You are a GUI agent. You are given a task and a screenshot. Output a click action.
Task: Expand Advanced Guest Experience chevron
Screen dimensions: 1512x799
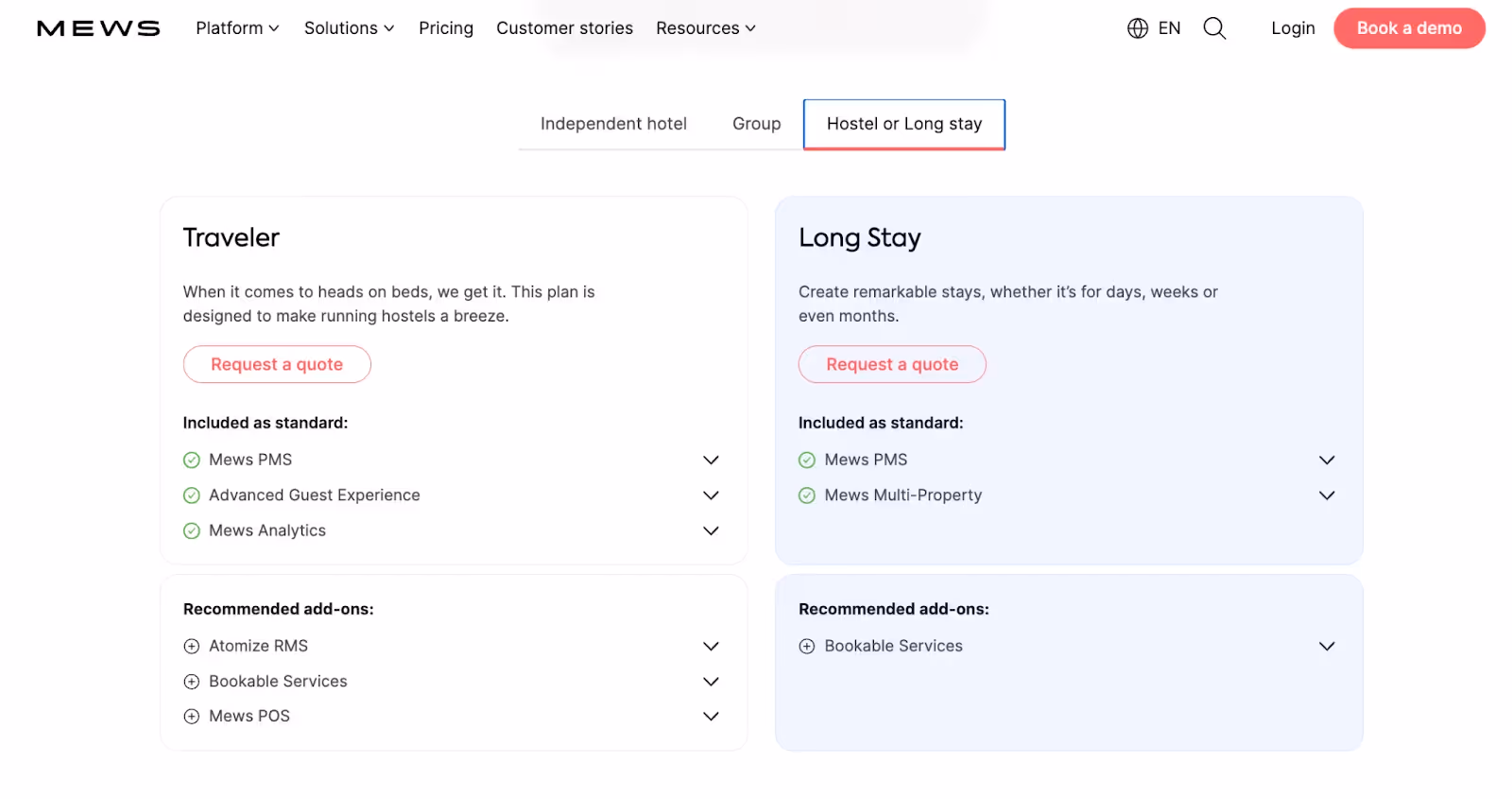712,495
